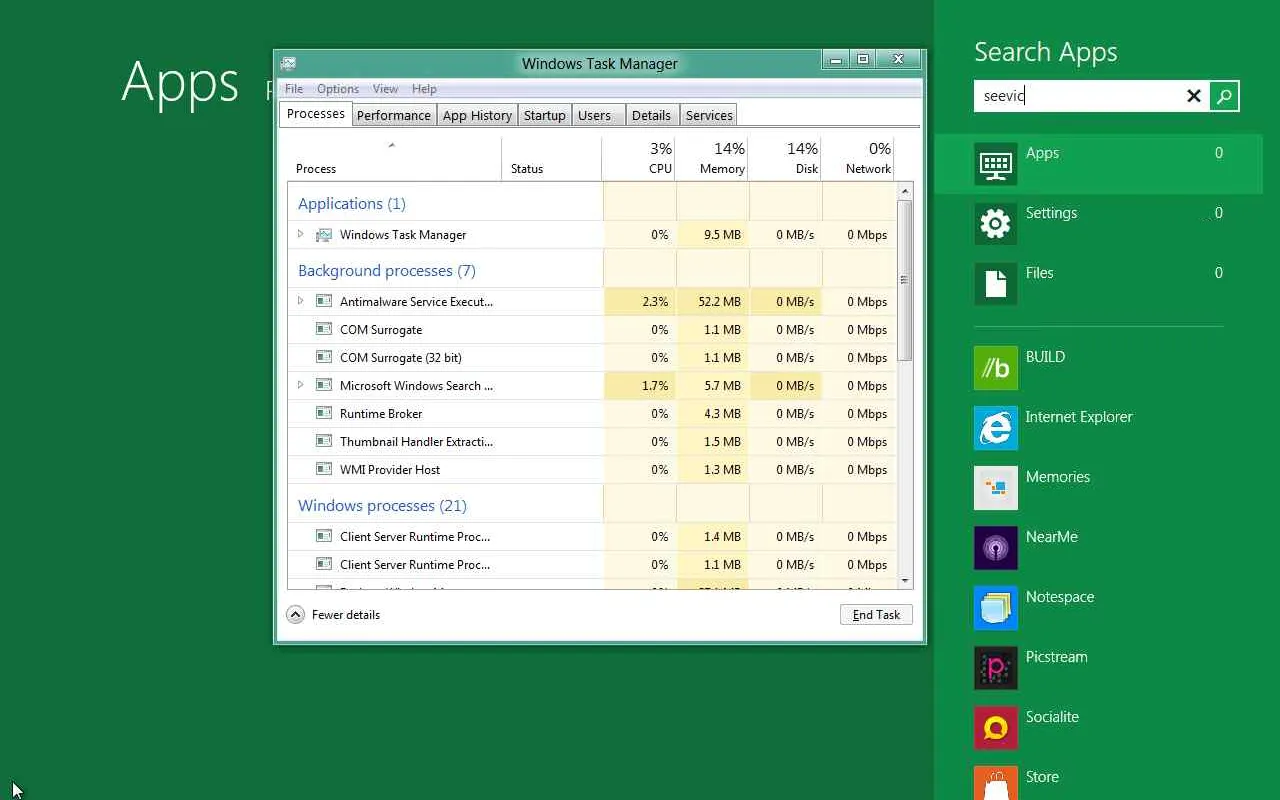
Task: Click the 52.2 MB memory value
Action: coord(719,301)
